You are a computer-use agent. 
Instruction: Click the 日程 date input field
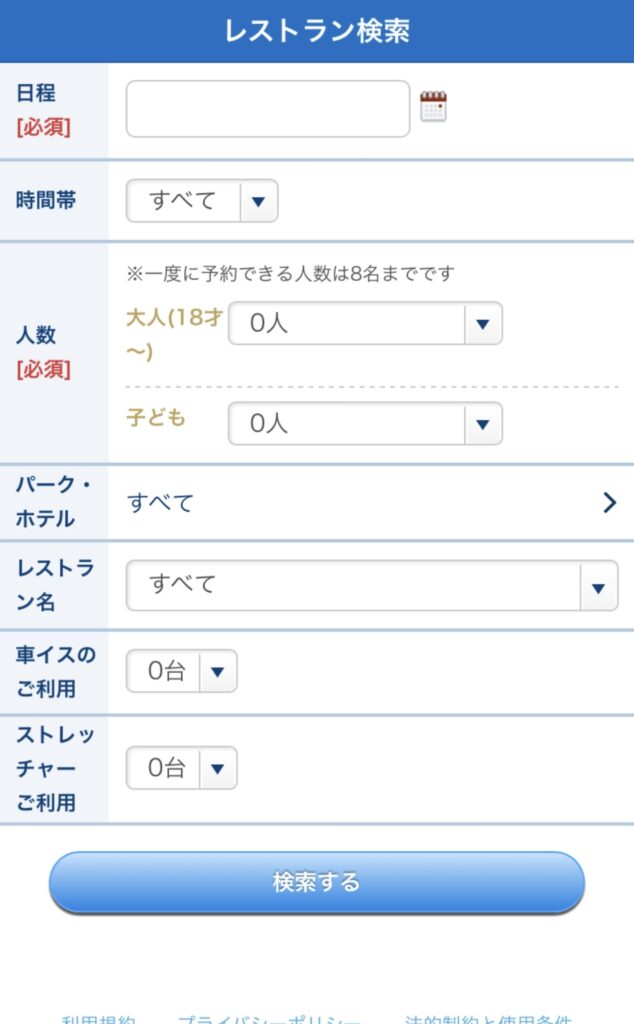coord(267,109)
